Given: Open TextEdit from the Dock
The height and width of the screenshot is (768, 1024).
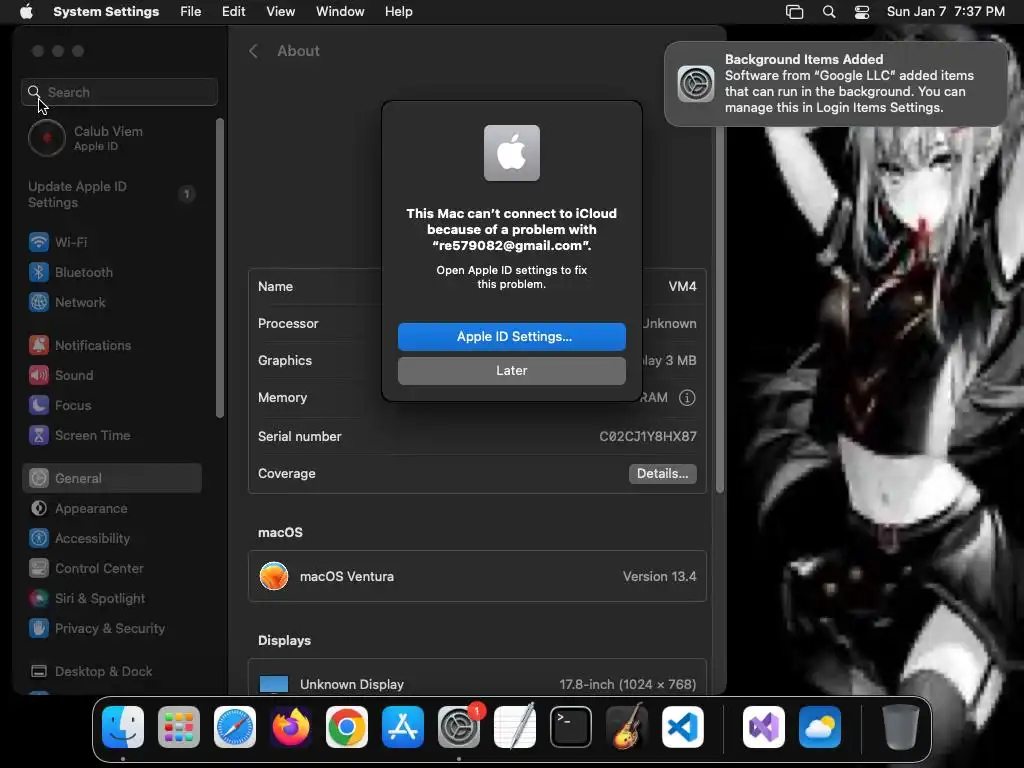Looking at the screenshot, I should (515, 727).
